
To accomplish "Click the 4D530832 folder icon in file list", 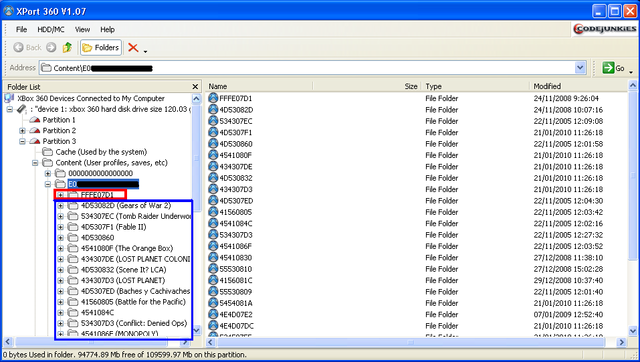I will coord(213,178).
